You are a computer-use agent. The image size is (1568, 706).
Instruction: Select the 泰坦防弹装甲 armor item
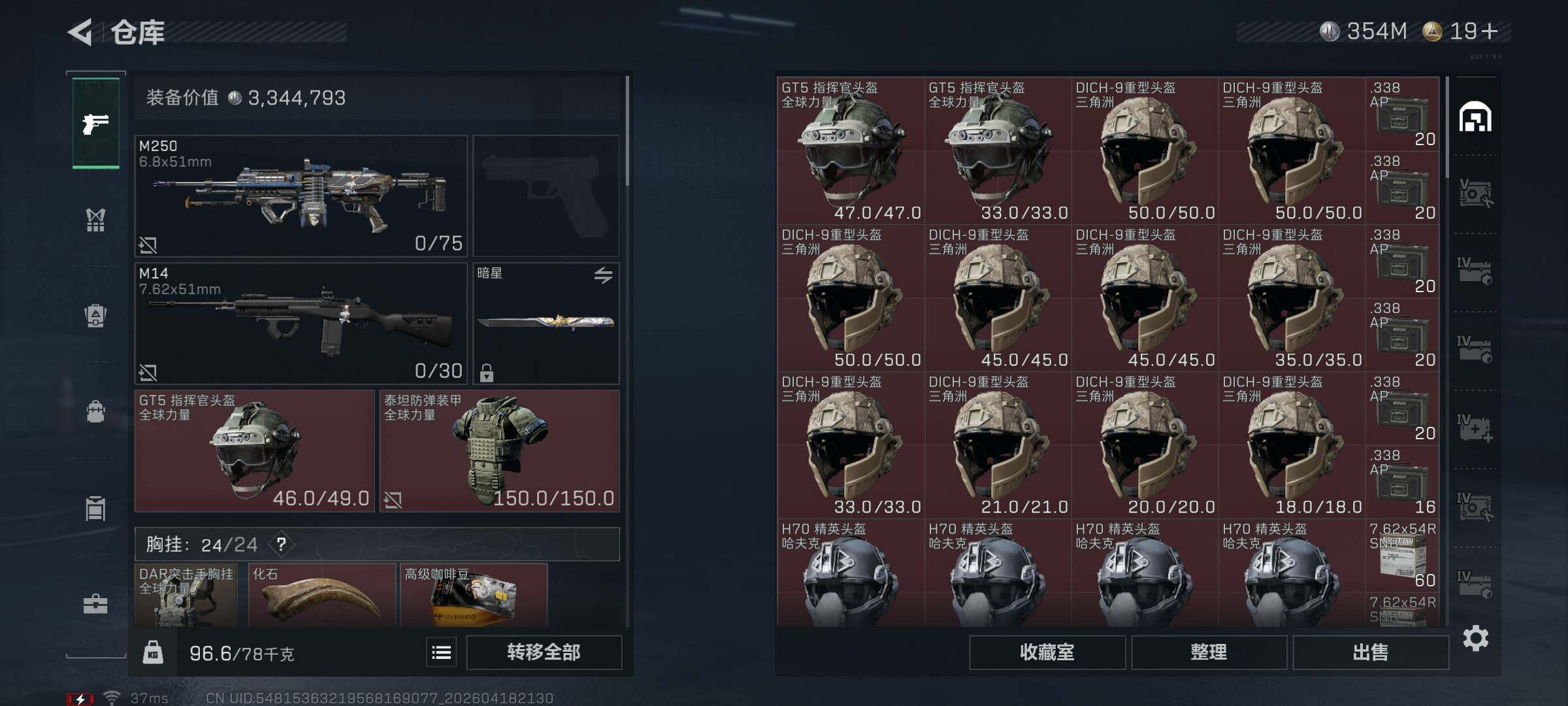coord(500,451)
